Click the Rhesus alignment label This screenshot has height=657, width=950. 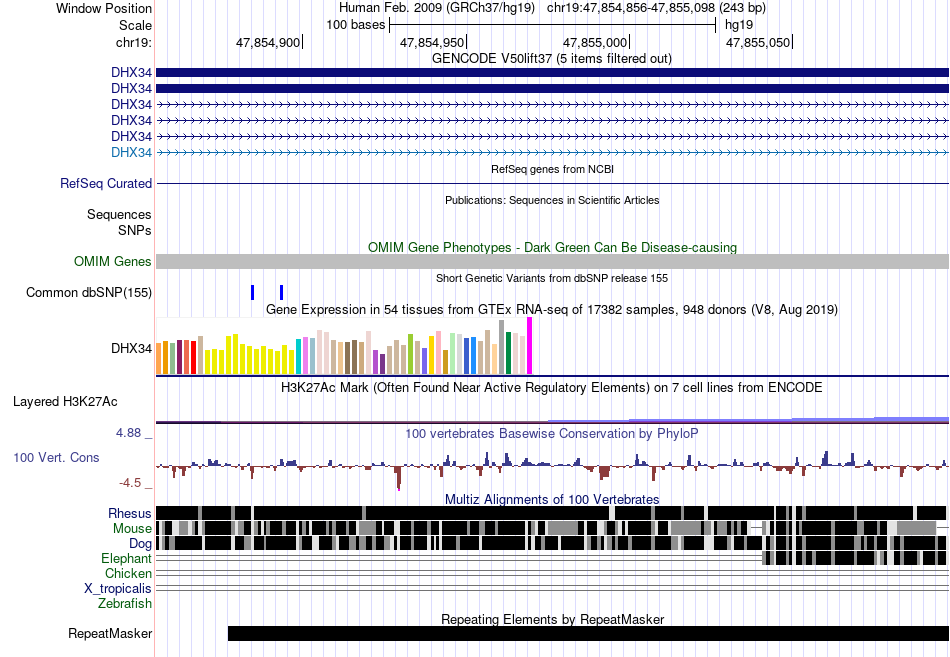pyautogui.click(x=130, y=513)
